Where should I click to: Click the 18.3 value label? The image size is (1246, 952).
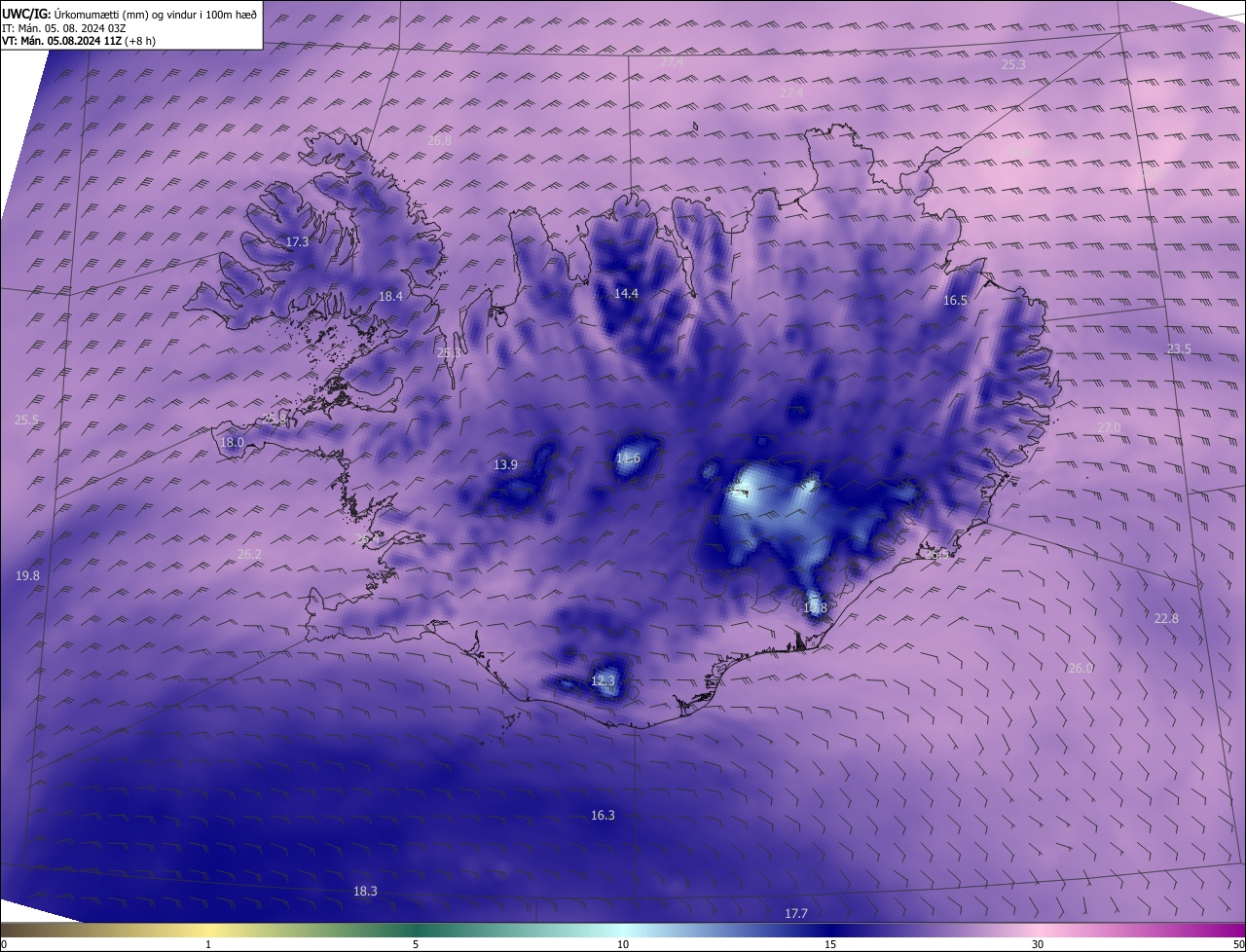coord(365,891)
